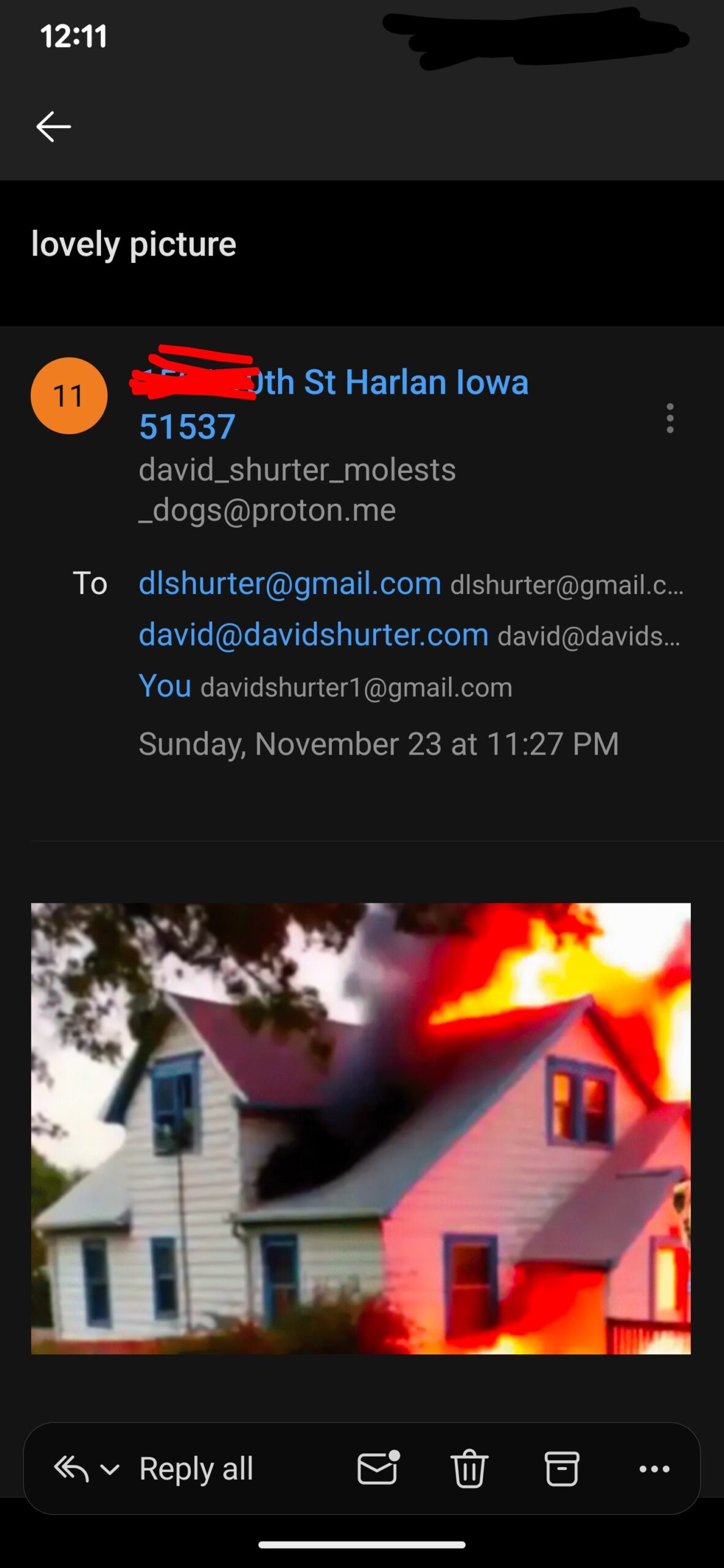Tap the sender's proton.me email address
The width and height of the screenshot is (724, 1568).
click(297, 490)
